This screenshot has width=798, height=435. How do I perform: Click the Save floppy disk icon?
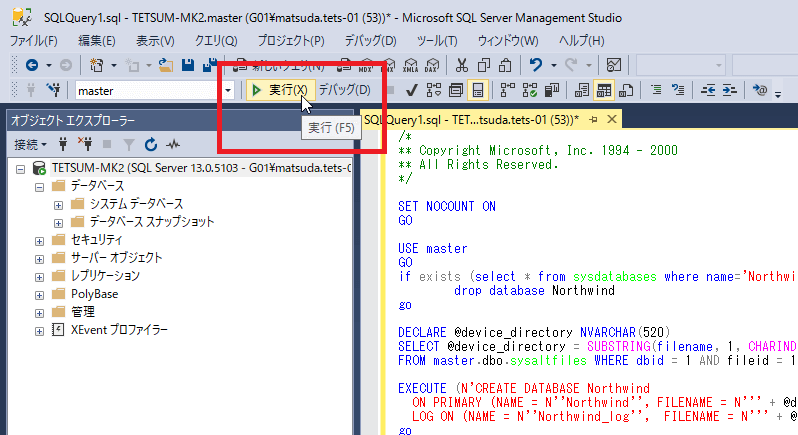tap(186, 65)
